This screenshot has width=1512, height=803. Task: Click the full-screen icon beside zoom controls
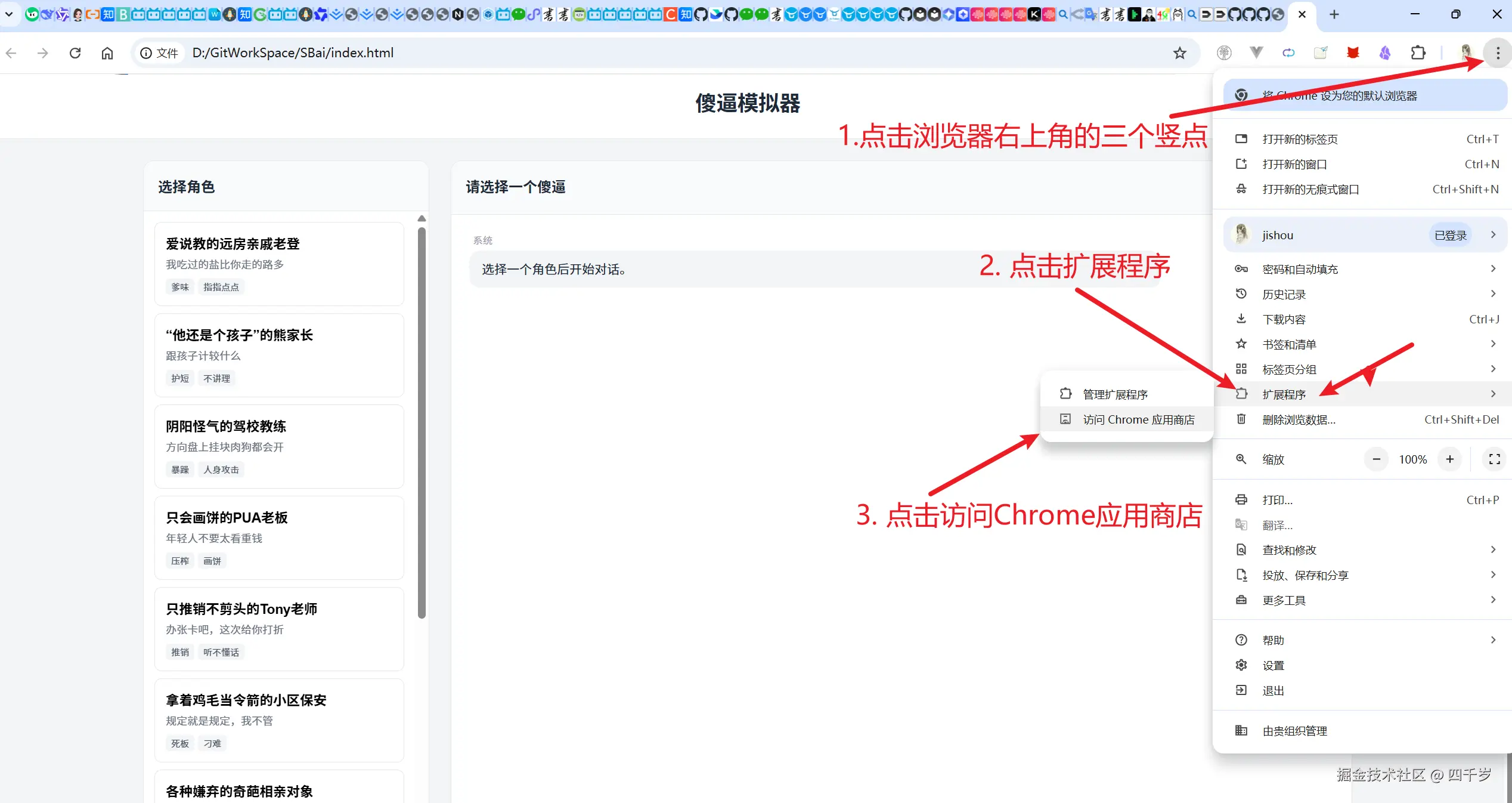click(x=1494, y=459)
